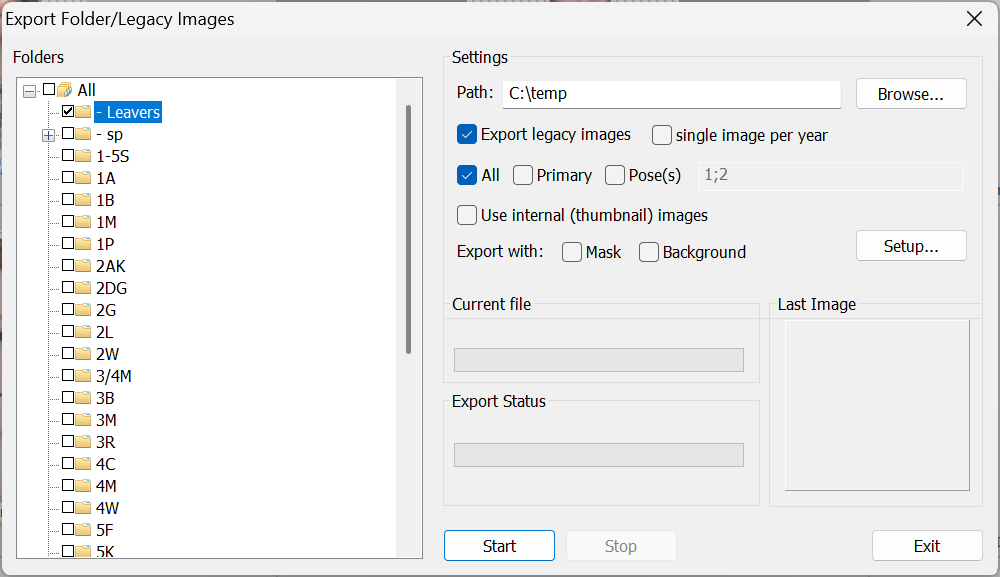
Task: Click the folder icon next to All
Action: pos(65,90)
